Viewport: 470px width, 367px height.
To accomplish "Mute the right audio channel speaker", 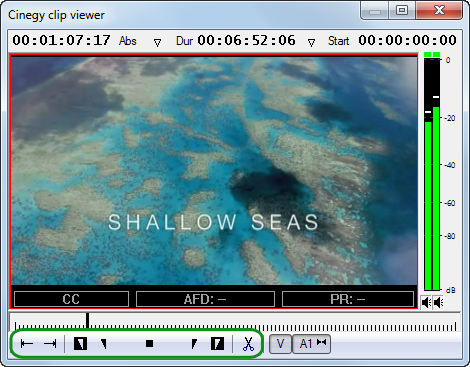I will point(438,302).
